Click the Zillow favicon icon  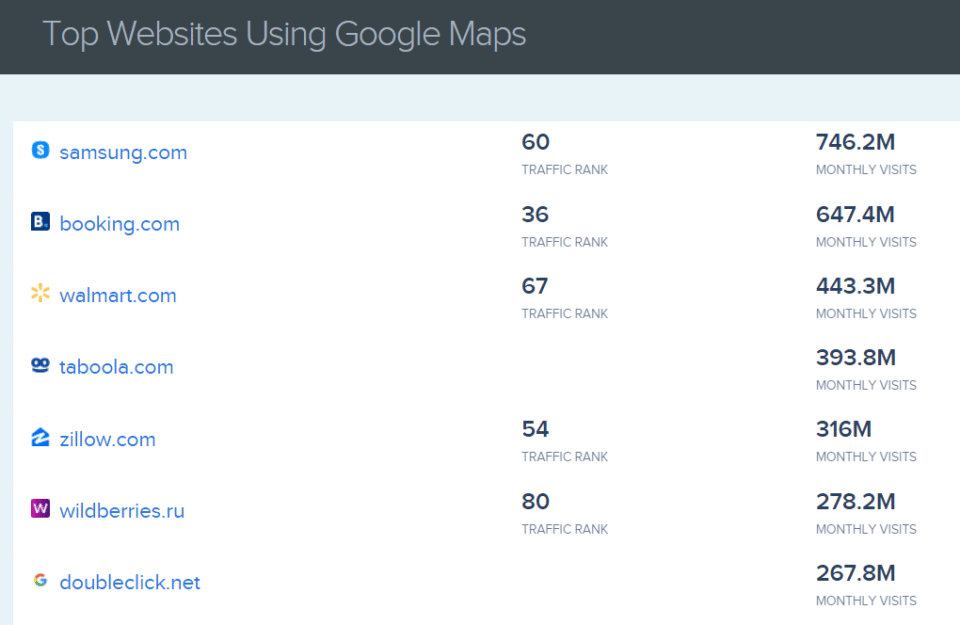pyautogui.click(x=40, y=437)
